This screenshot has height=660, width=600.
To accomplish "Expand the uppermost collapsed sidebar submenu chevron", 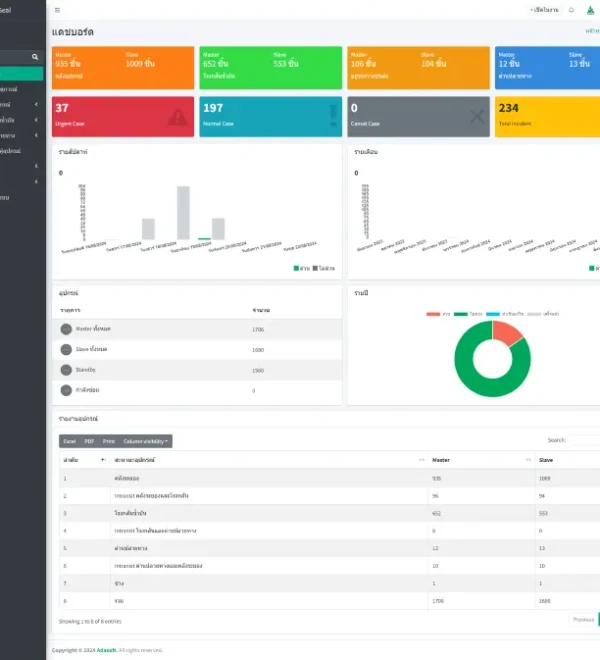I will (x=36, y=104).
